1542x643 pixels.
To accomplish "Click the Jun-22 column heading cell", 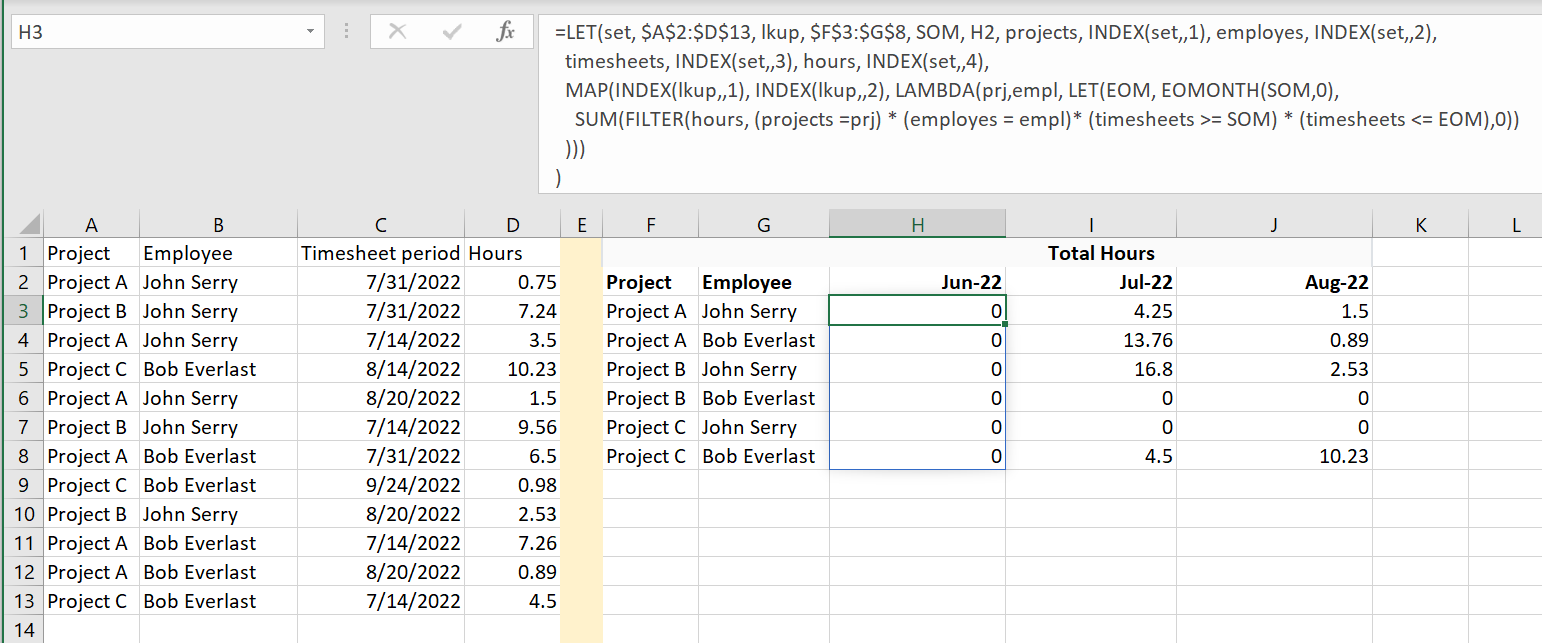I will [x=917, y=282].
